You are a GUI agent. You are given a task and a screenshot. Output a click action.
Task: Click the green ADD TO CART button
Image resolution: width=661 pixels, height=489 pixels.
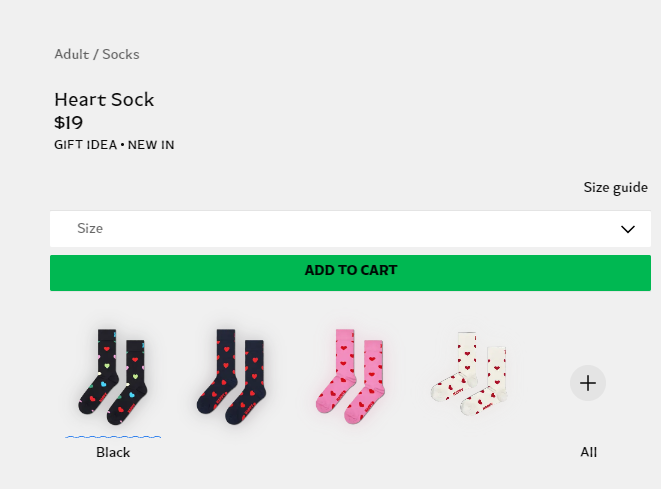(x=350, y=273)
